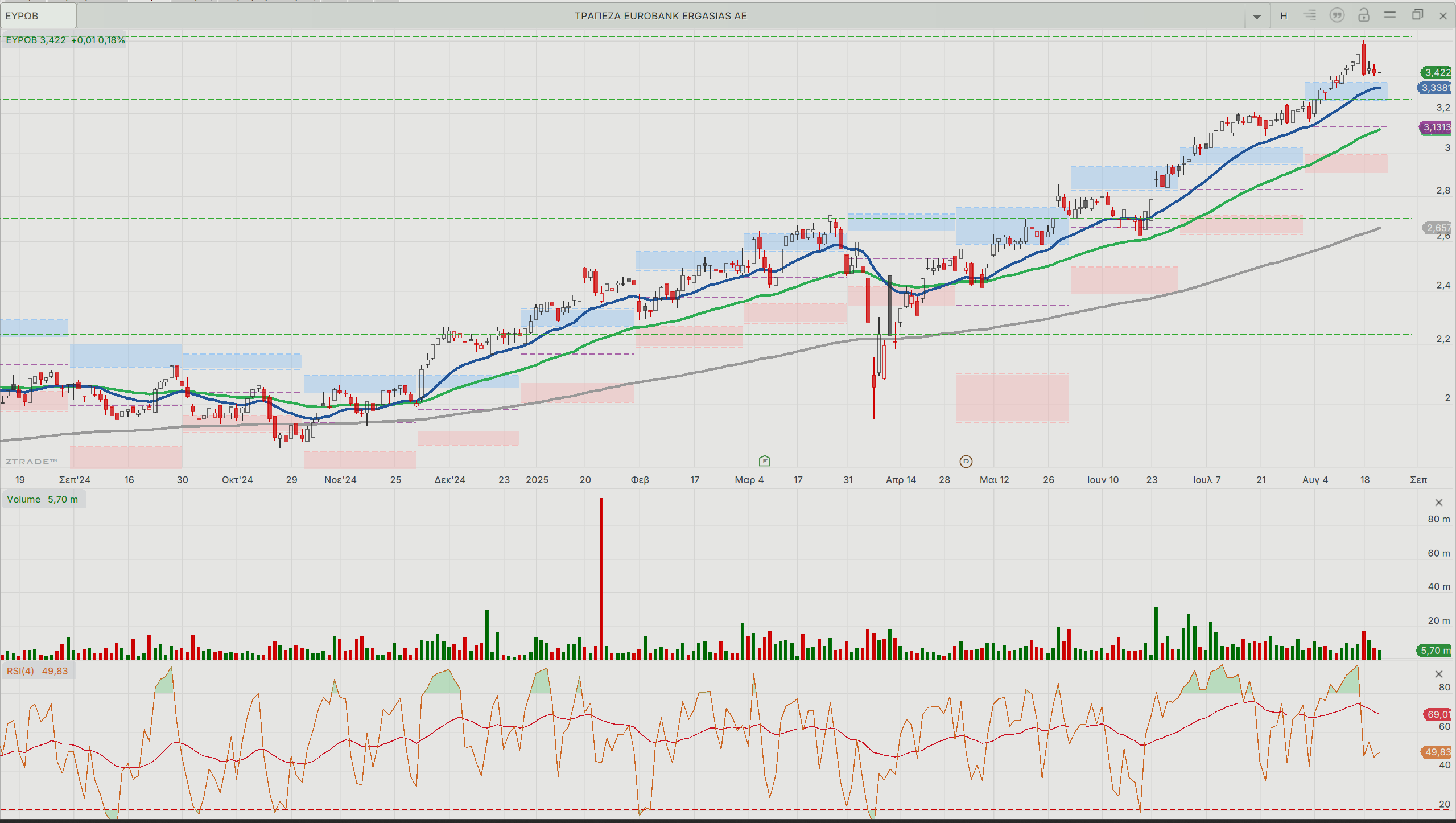Toggle the padlock lock icon

coord(1364,15)
